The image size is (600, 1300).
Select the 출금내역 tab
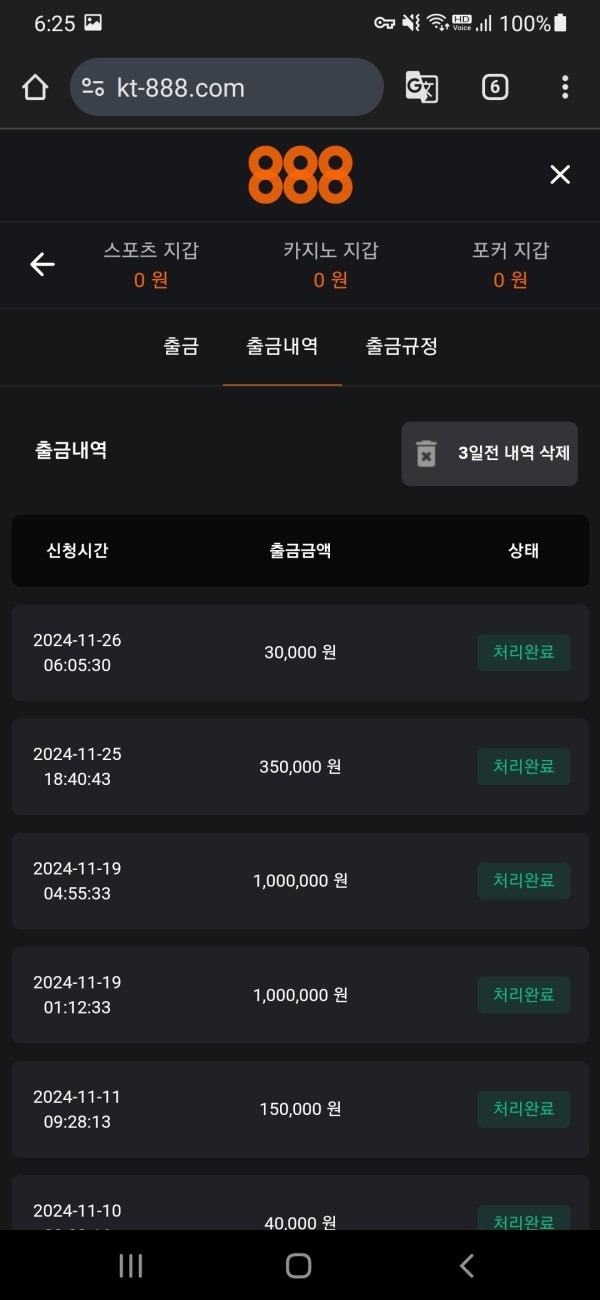pos(282,347)
